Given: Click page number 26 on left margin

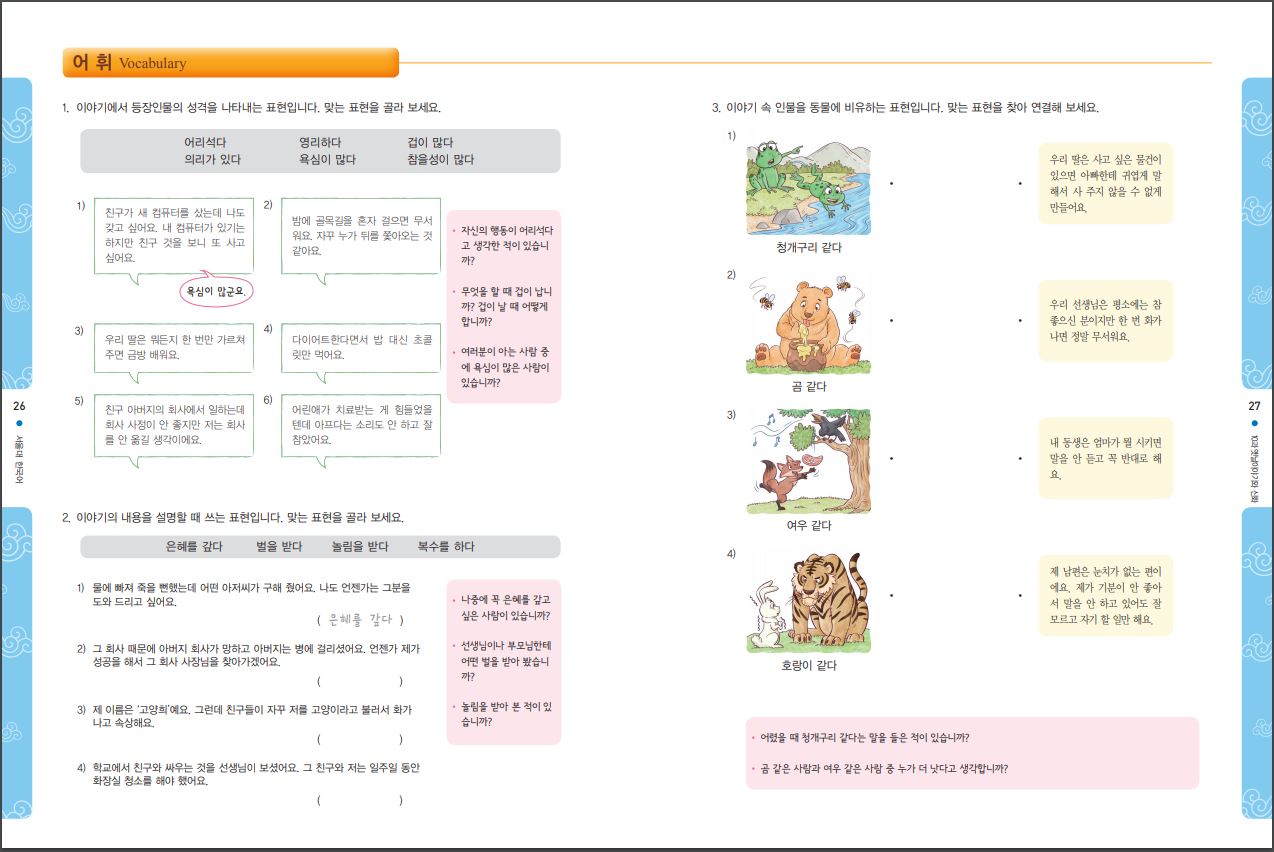Looking at the screenshot, I should point(19,406).
